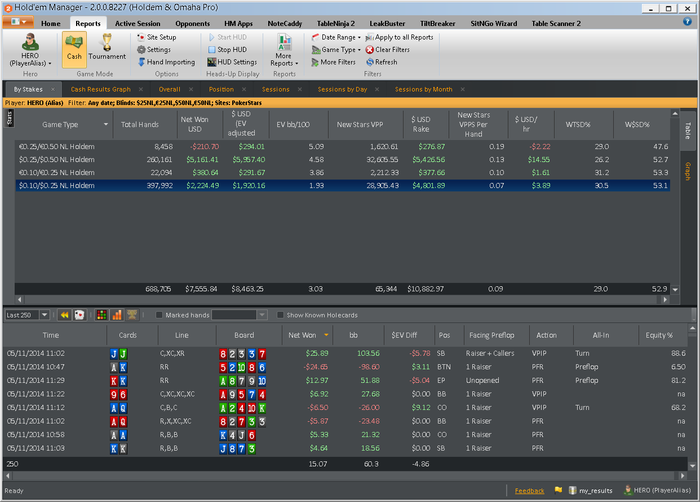Open the application menu button dropdown

click(18, 22)
